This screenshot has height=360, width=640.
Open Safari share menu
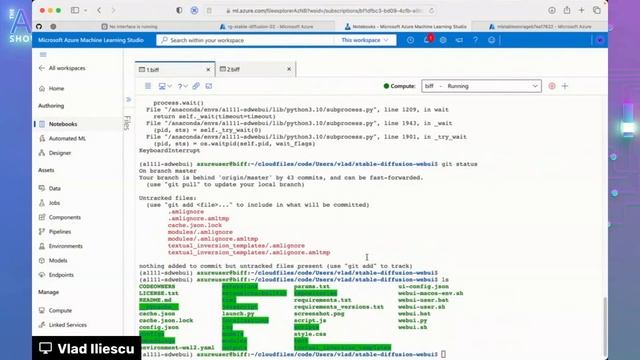567,10
